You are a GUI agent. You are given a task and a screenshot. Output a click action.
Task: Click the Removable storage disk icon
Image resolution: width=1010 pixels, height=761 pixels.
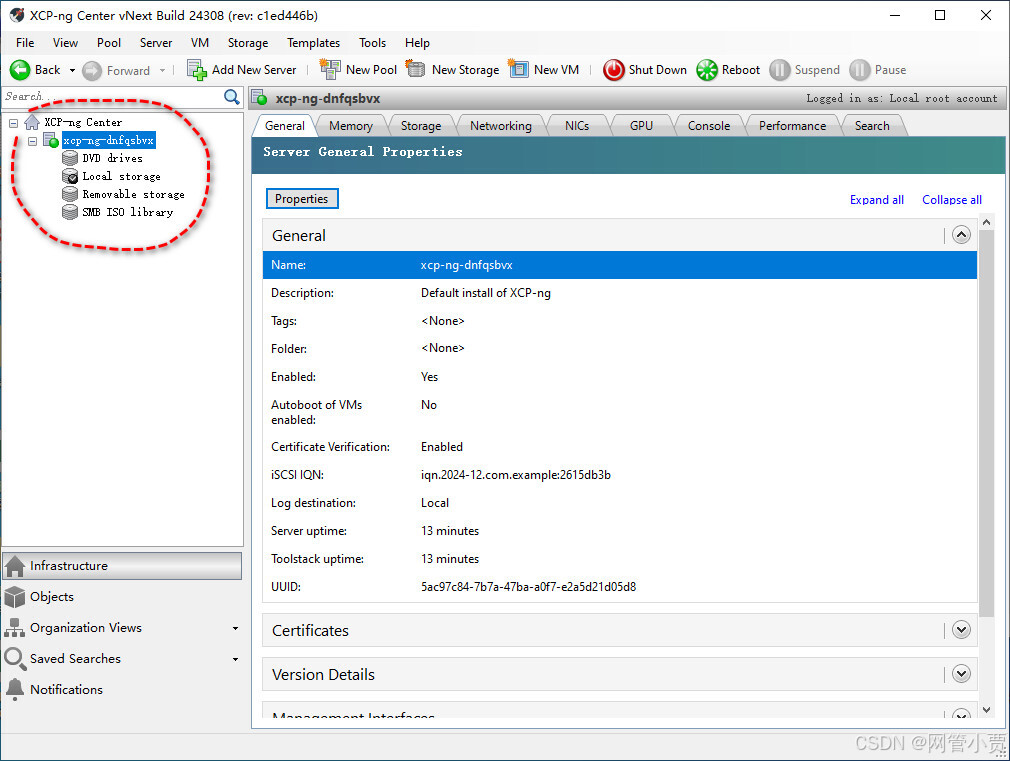(70, 194)
